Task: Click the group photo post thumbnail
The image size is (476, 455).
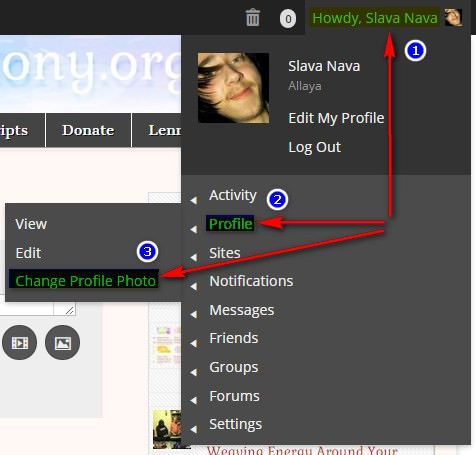Action: click(167, 429)
